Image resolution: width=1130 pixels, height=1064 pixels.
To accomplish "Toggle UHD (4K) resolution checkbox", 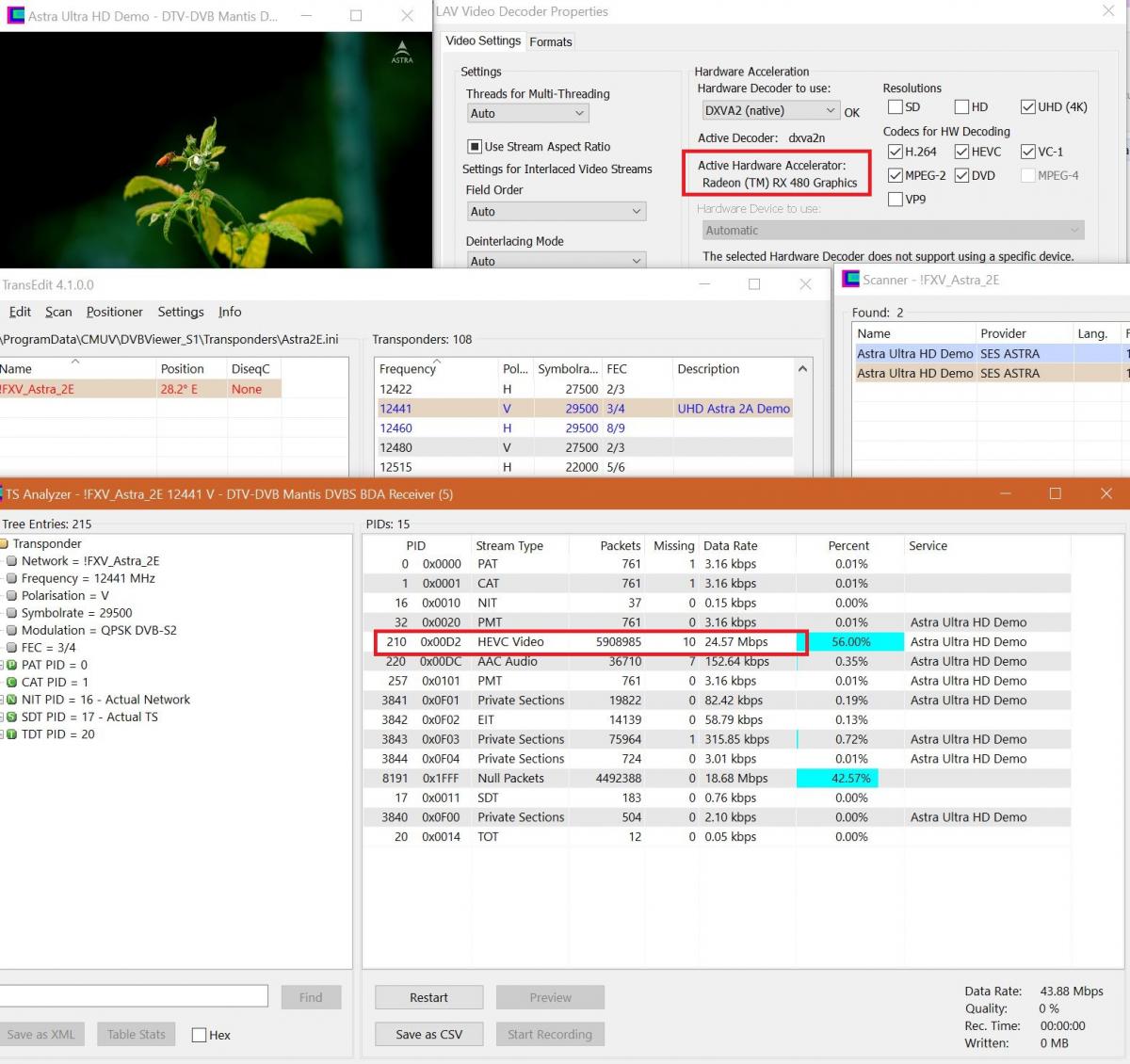I will (1028, 107).
